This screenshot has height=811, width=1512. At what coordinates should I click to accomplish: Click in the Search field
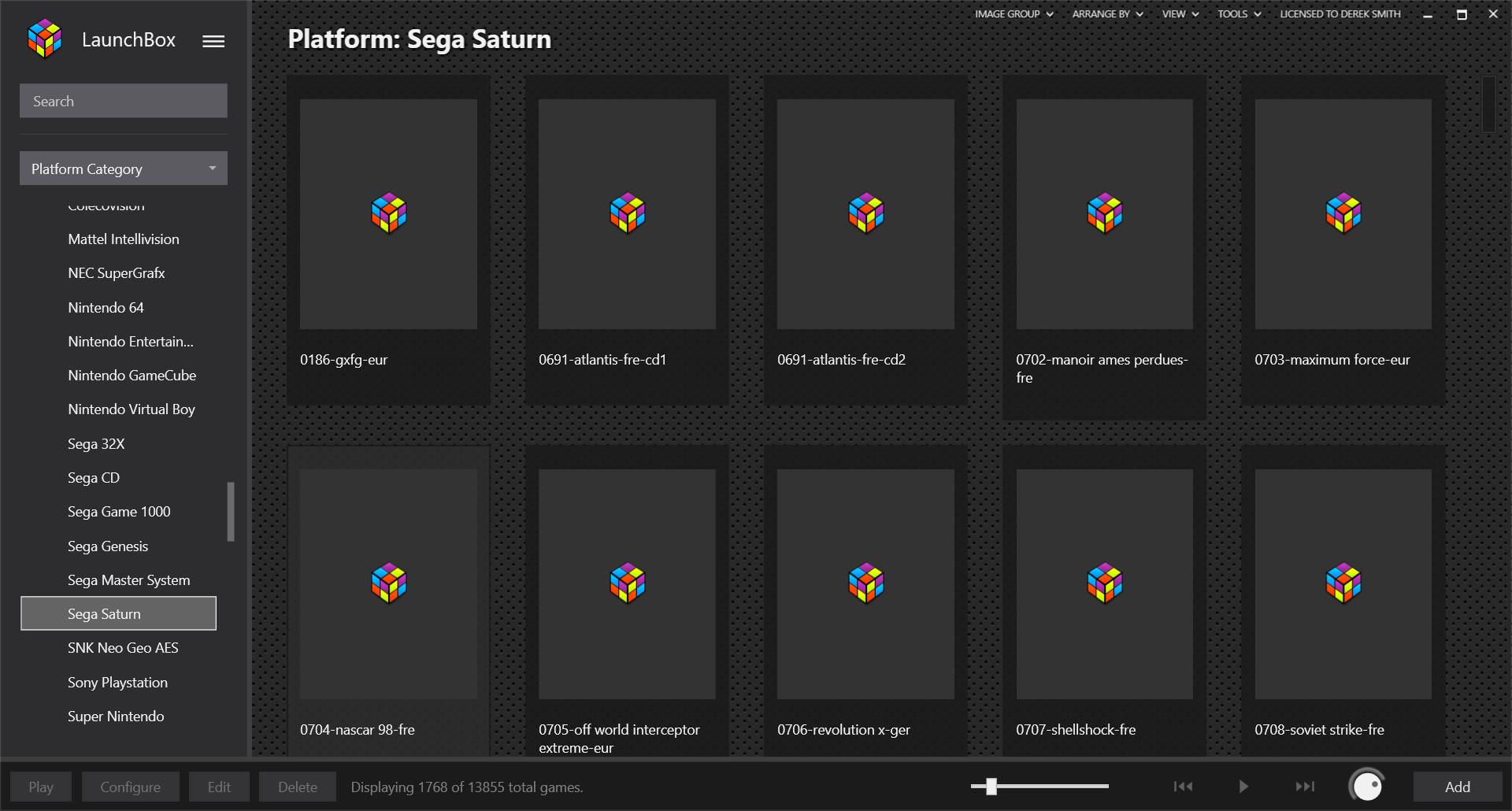124,101
